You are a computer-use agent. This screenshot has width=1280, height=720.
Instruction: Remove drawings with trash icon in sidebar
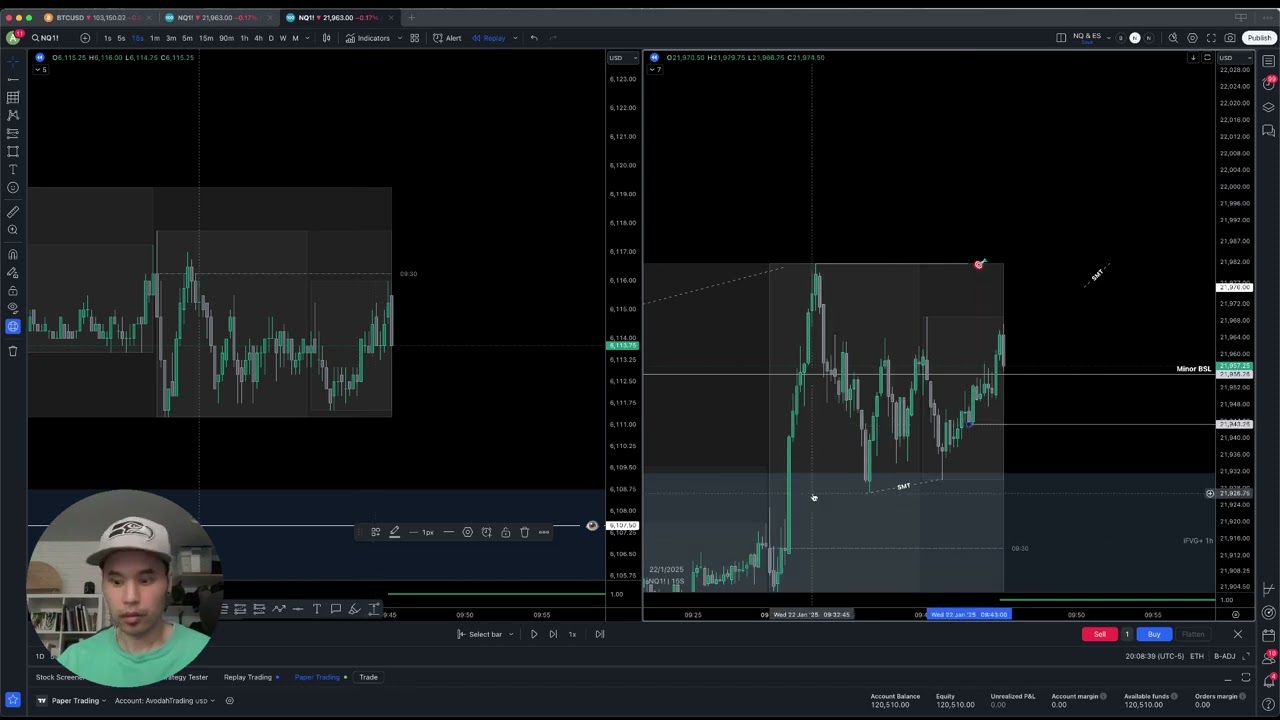click(13, 351)
